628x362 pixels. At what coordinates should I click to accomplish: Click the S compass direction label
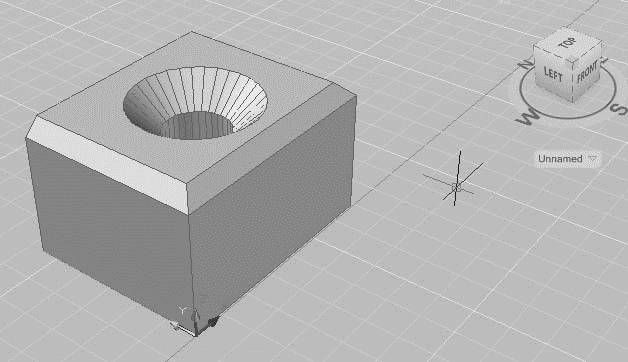click(x=619, y=109)
